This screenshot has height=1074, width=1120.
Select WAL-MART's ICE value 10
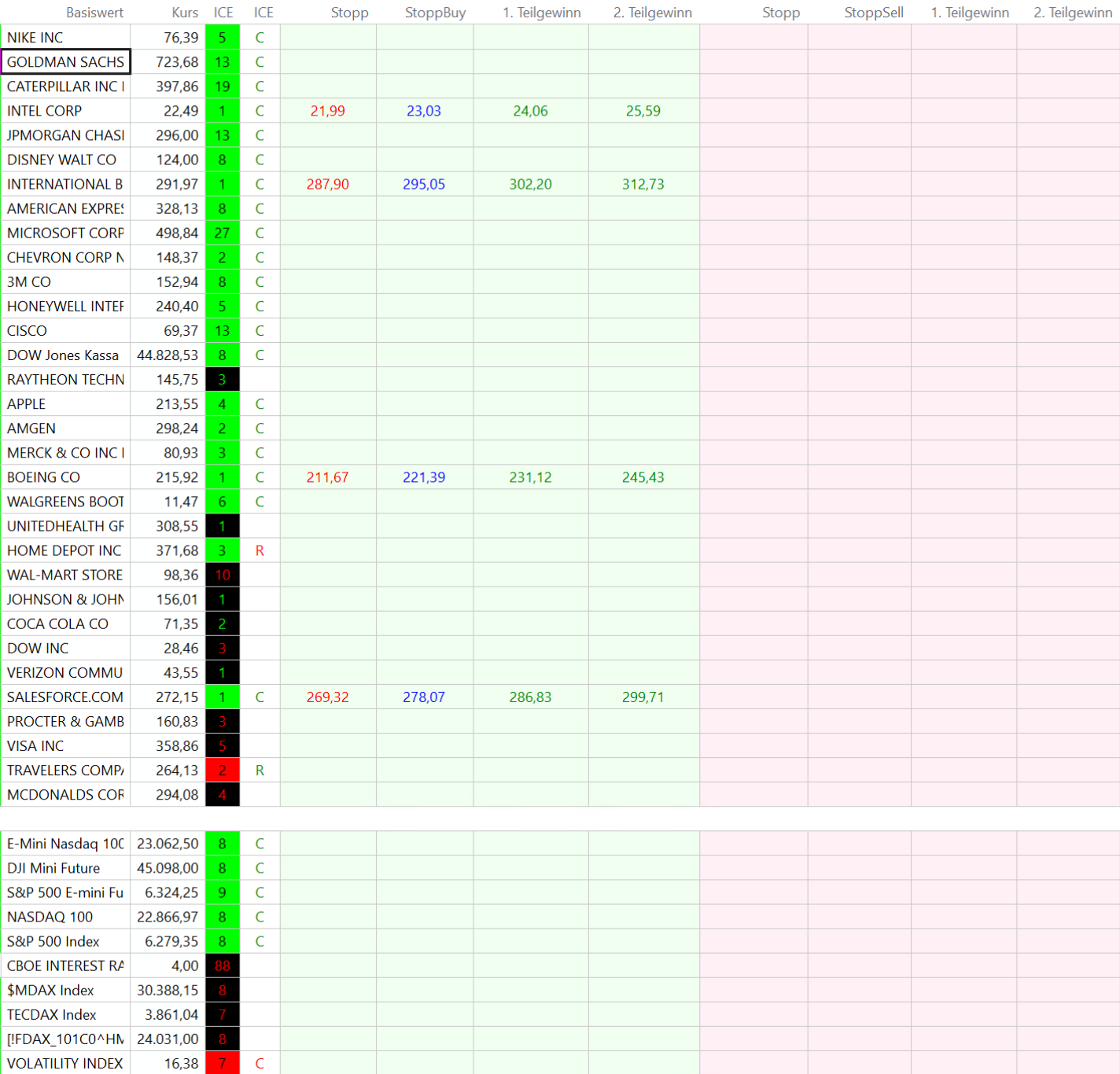coord(222,576)
